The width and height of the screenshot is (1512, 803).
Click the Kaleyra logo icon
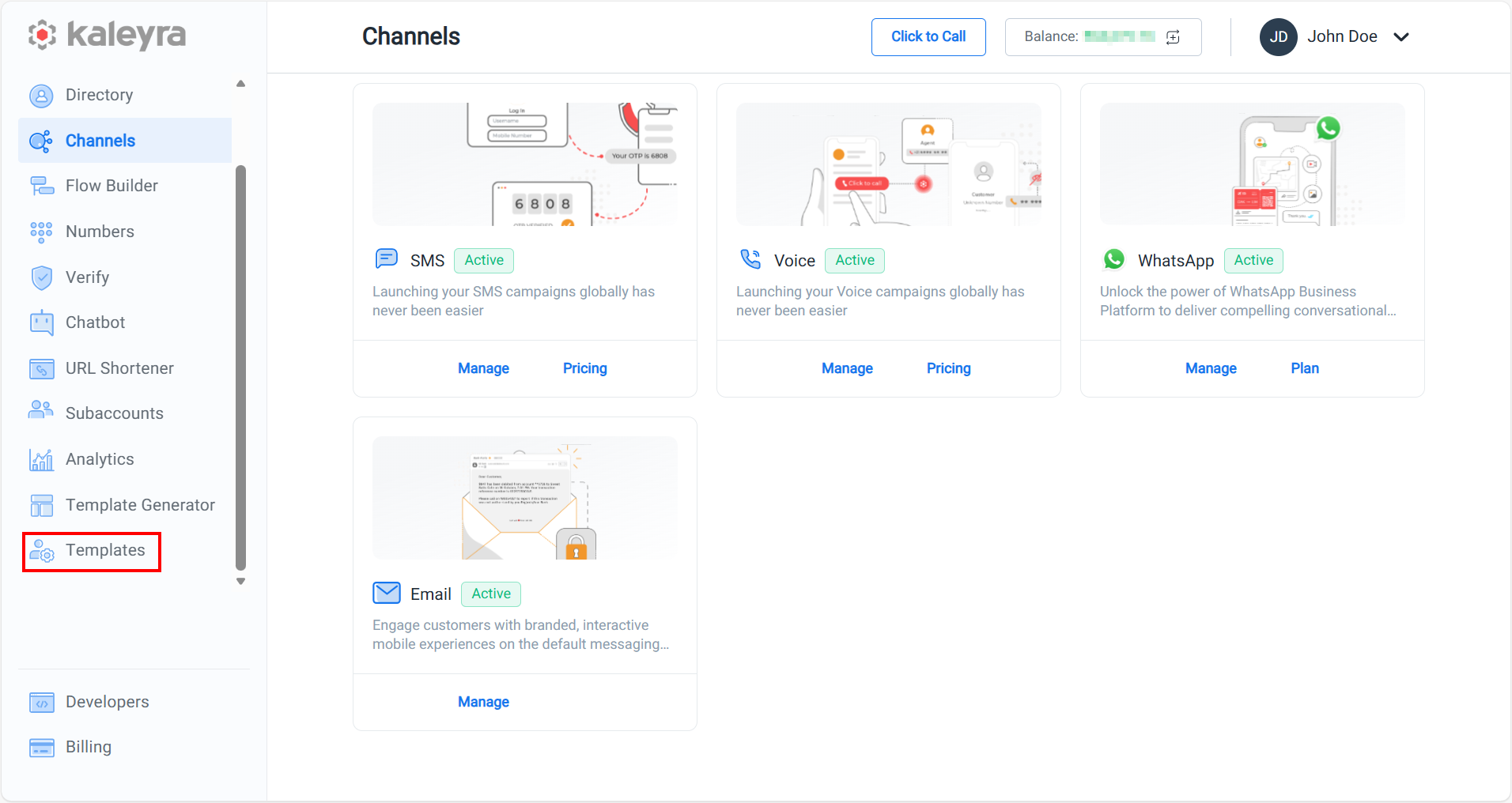(42, 35)
